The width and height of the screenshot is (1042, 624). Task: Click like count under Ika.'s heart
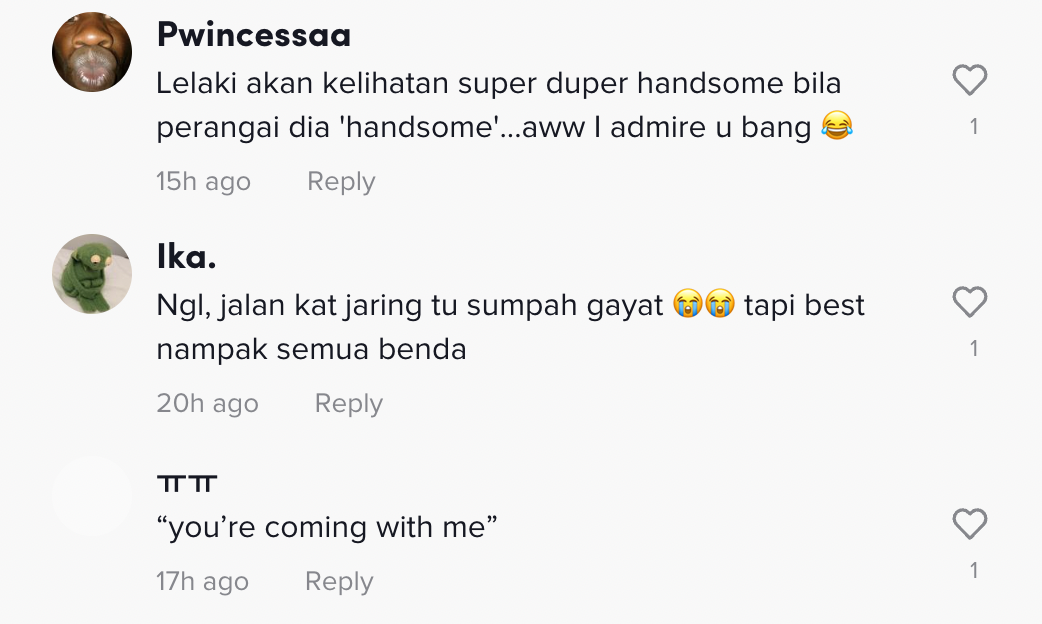(x=973, y=349)
